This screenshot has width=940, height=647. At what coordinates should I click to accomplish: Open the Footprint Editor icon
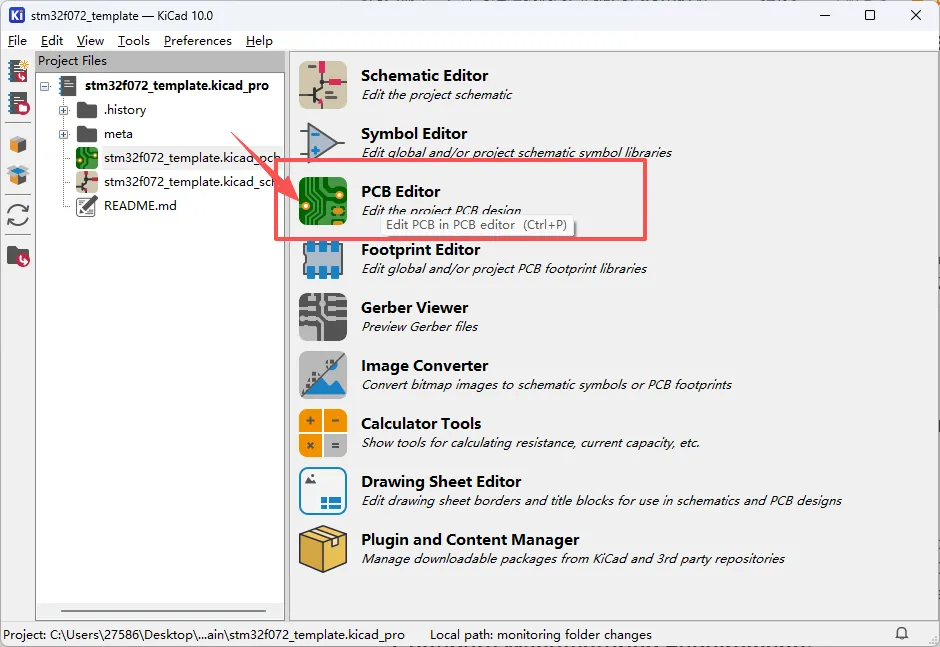click(323, 259)
